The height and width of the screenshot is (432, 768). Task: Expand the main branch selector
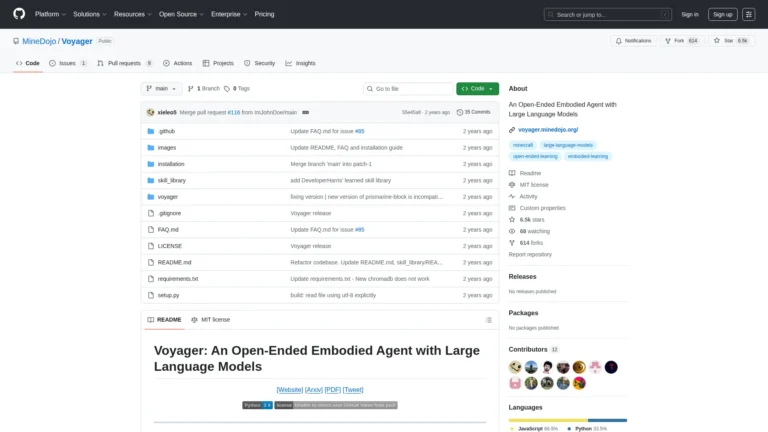pos(162,89)
